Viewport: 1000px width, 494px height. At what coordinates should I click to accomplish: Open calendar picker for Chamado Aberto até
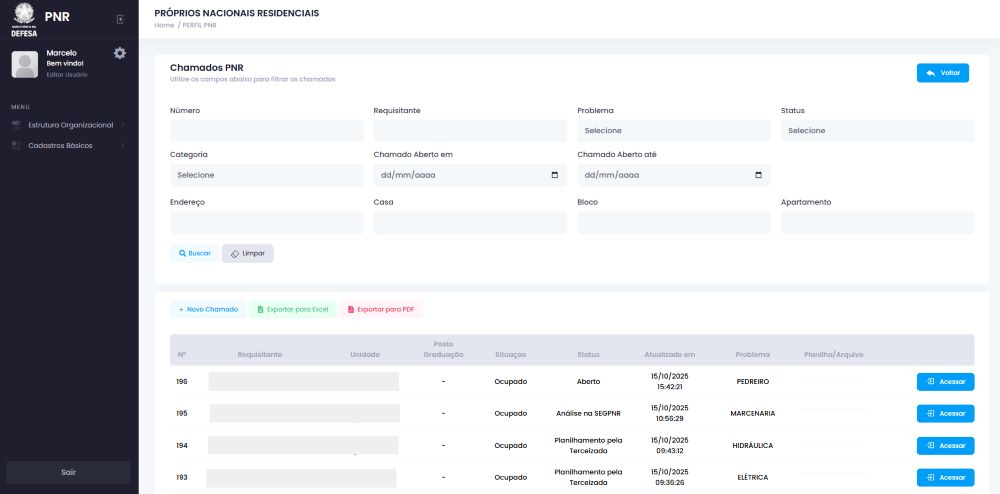pos(759,175)
